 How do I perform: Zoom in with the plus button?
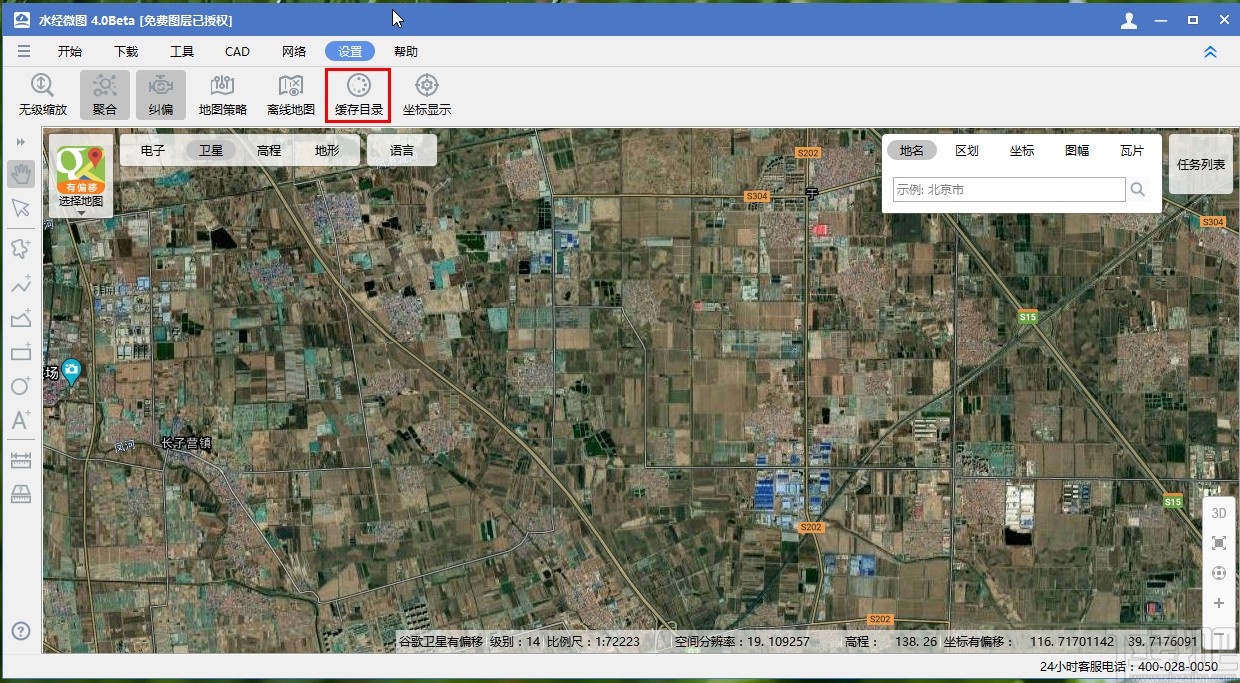coord(1219,603)
